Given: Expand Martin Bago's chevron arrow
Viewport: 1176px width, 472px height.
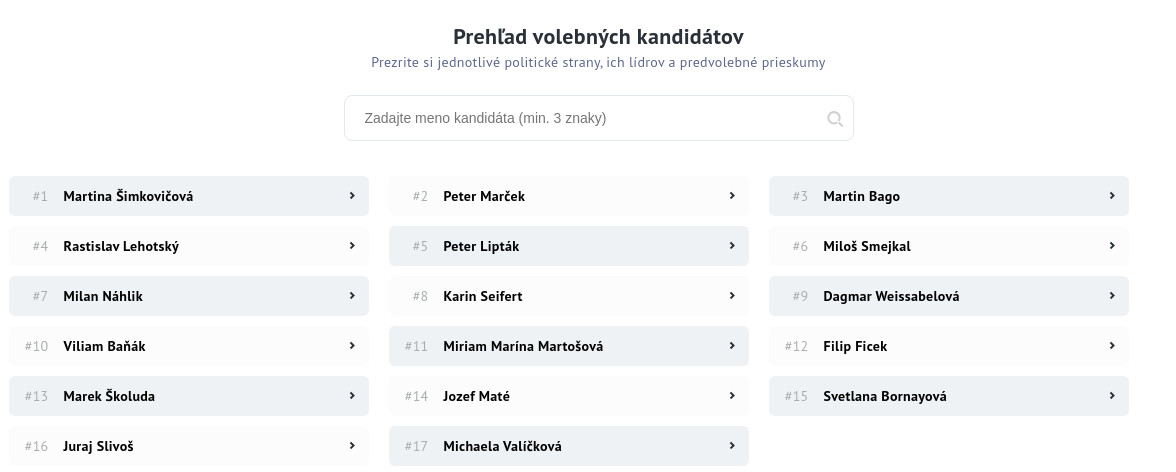Looking at the screenshot, I should tap(1112, 196).
